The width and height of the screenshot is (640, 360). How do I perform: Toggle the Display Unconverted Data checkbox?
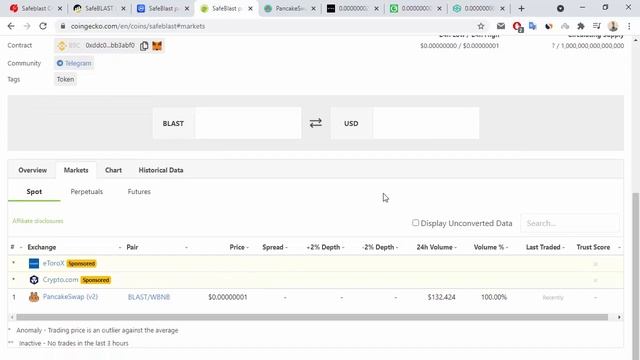tap(415, 223)
